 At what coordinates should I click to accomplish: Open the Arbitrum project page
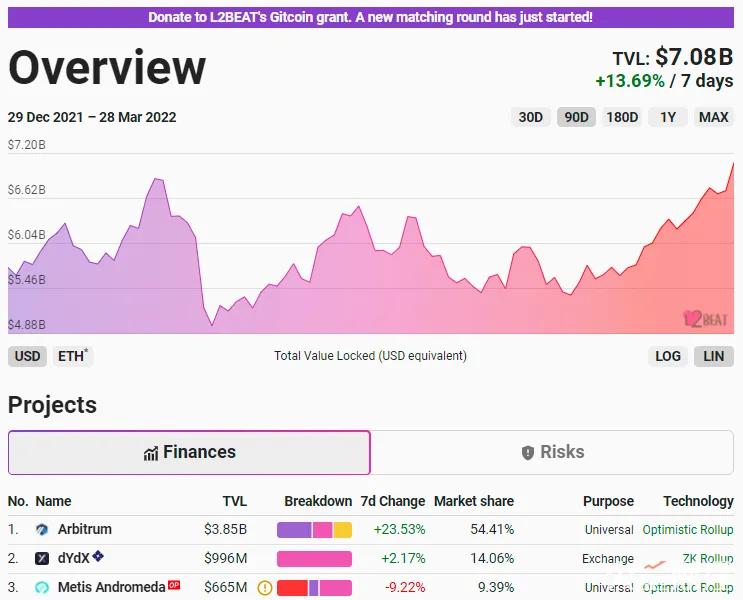85,529
